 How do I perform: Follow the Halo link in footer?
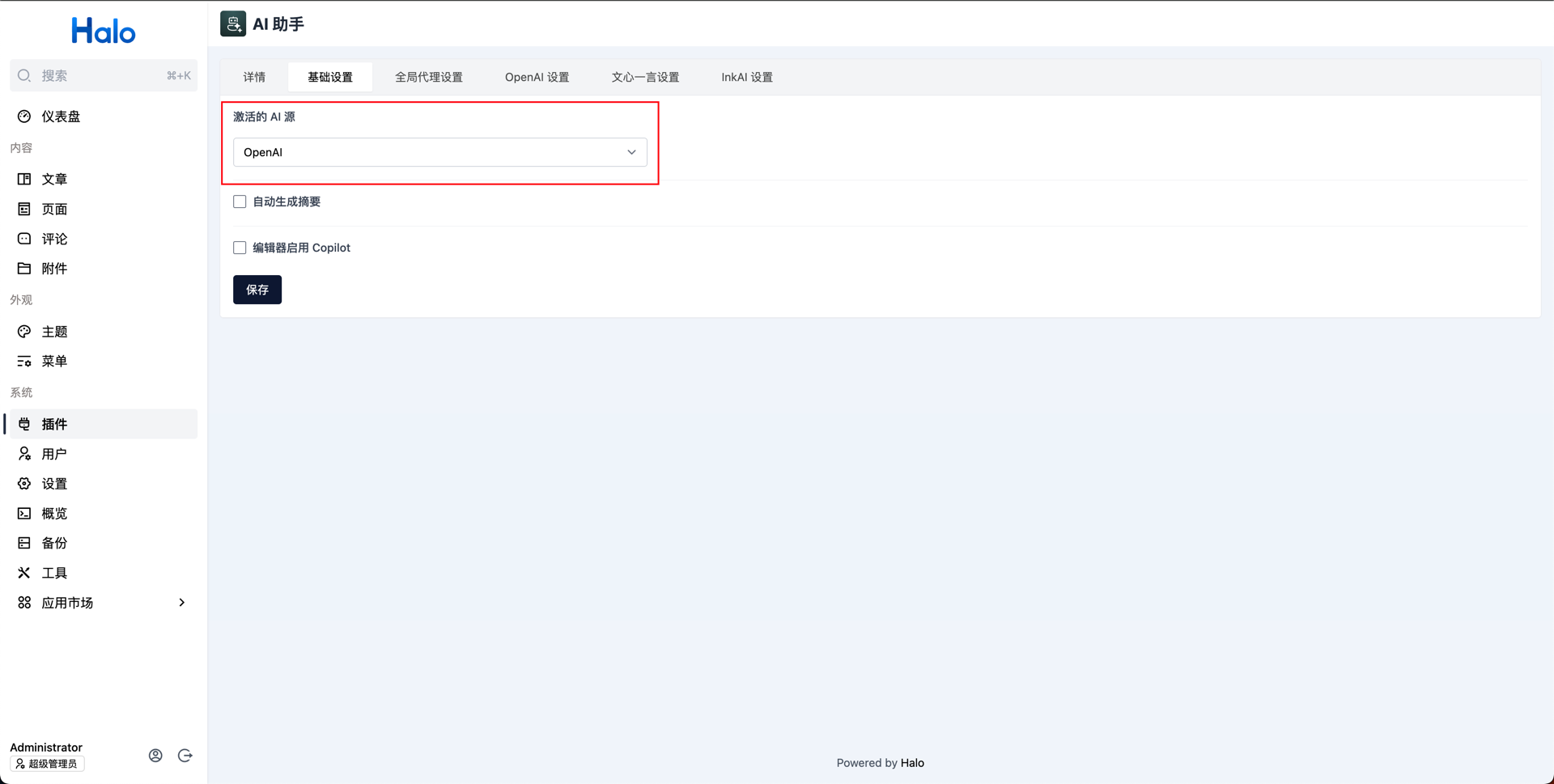coord(912,763)
